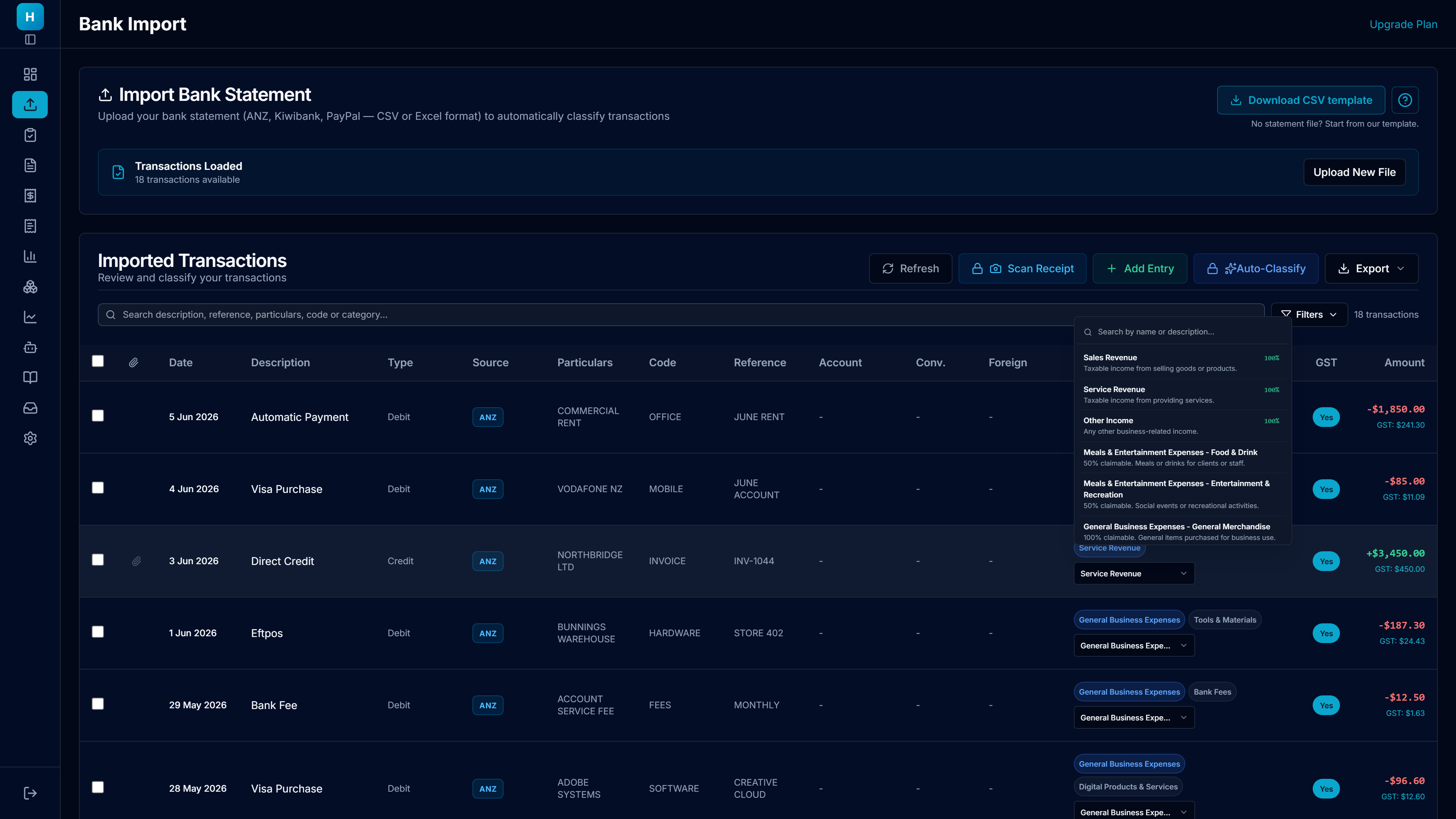Open the dollar receipt icon in sidebar
Image resolution: width=1456 pixels, height=819 pixels.
click(x=30, y=196)
